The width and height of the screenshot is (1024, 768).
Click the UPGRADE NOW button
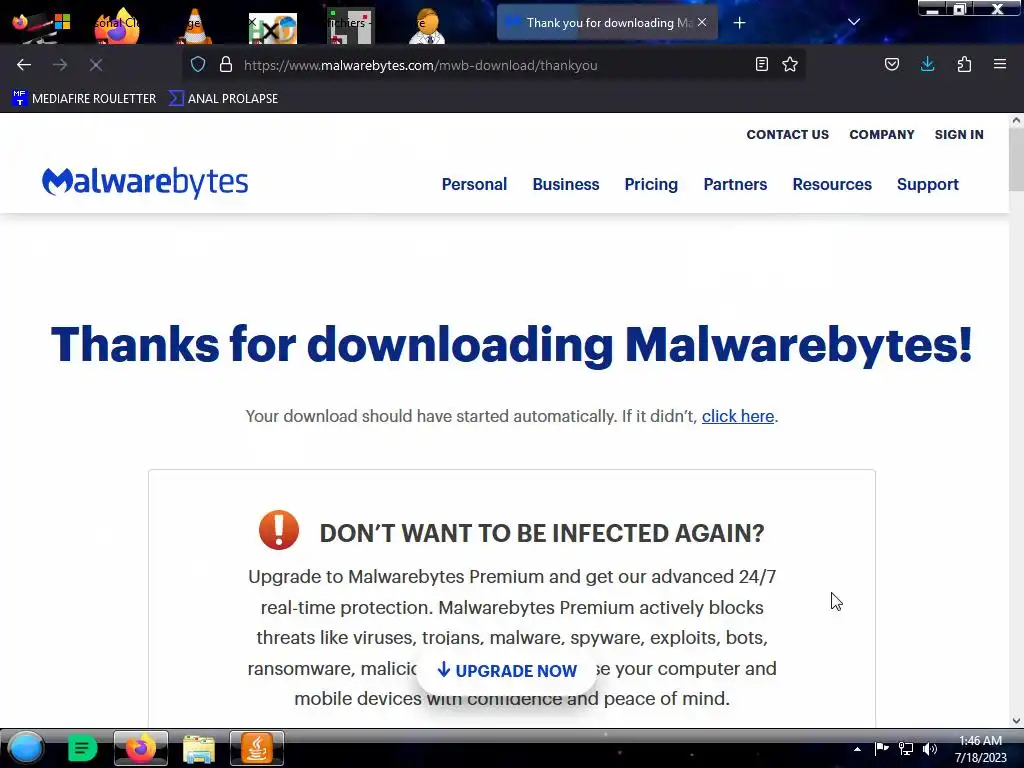pos(507,671)
